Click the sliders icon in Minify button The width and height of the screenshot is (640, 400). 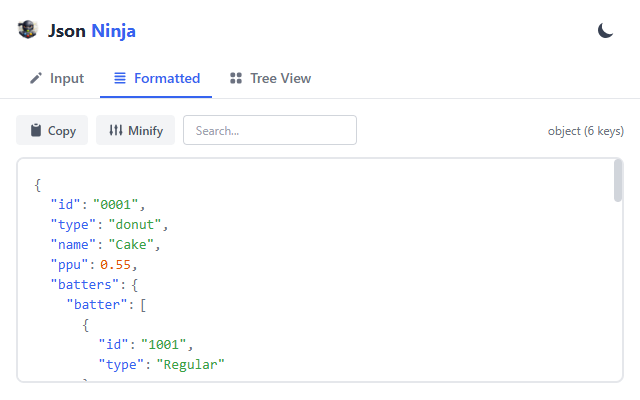pos(116,130)
